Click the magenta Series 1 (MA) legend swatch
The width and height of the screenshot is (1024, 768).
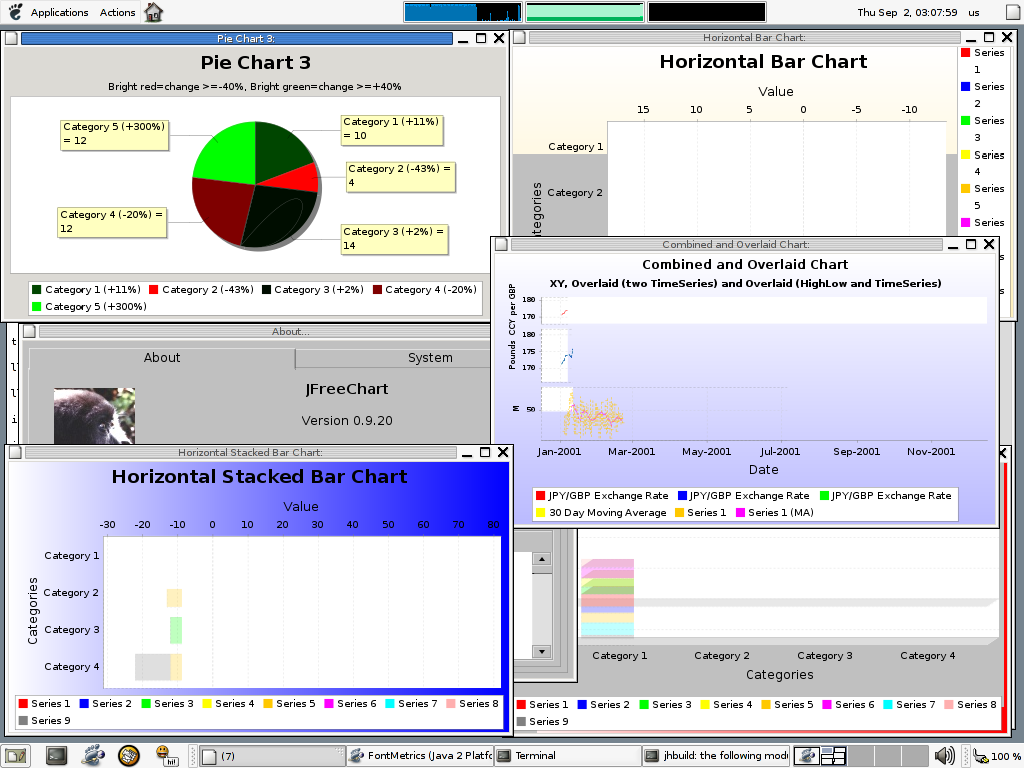[741, 513]
